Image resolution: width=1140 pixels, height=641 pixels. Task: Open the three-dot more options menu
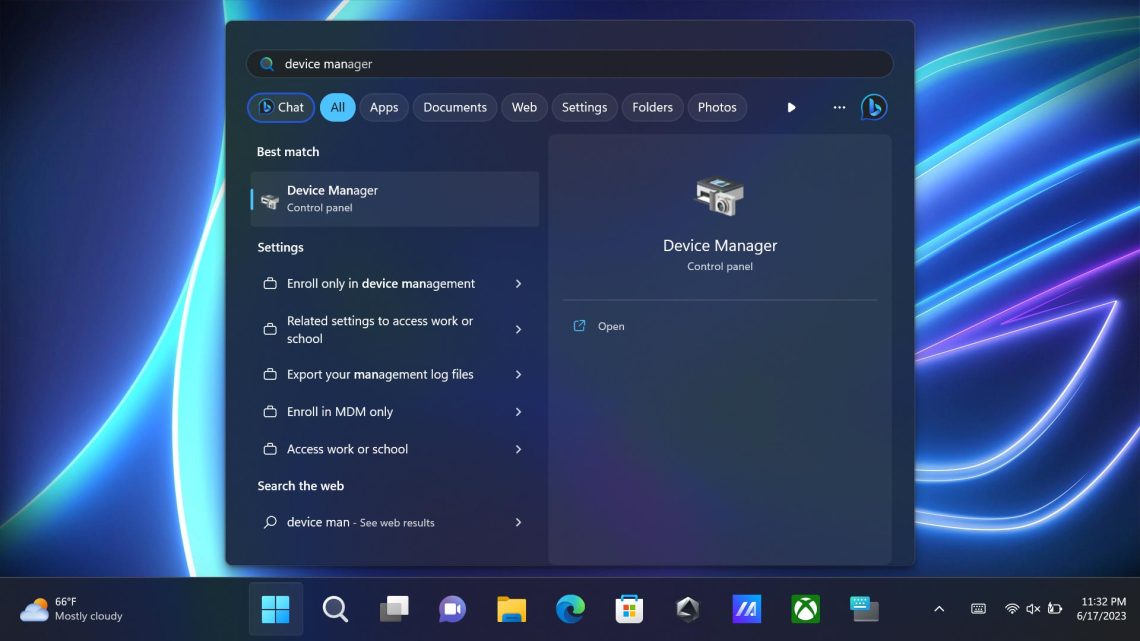pos(839,108)
